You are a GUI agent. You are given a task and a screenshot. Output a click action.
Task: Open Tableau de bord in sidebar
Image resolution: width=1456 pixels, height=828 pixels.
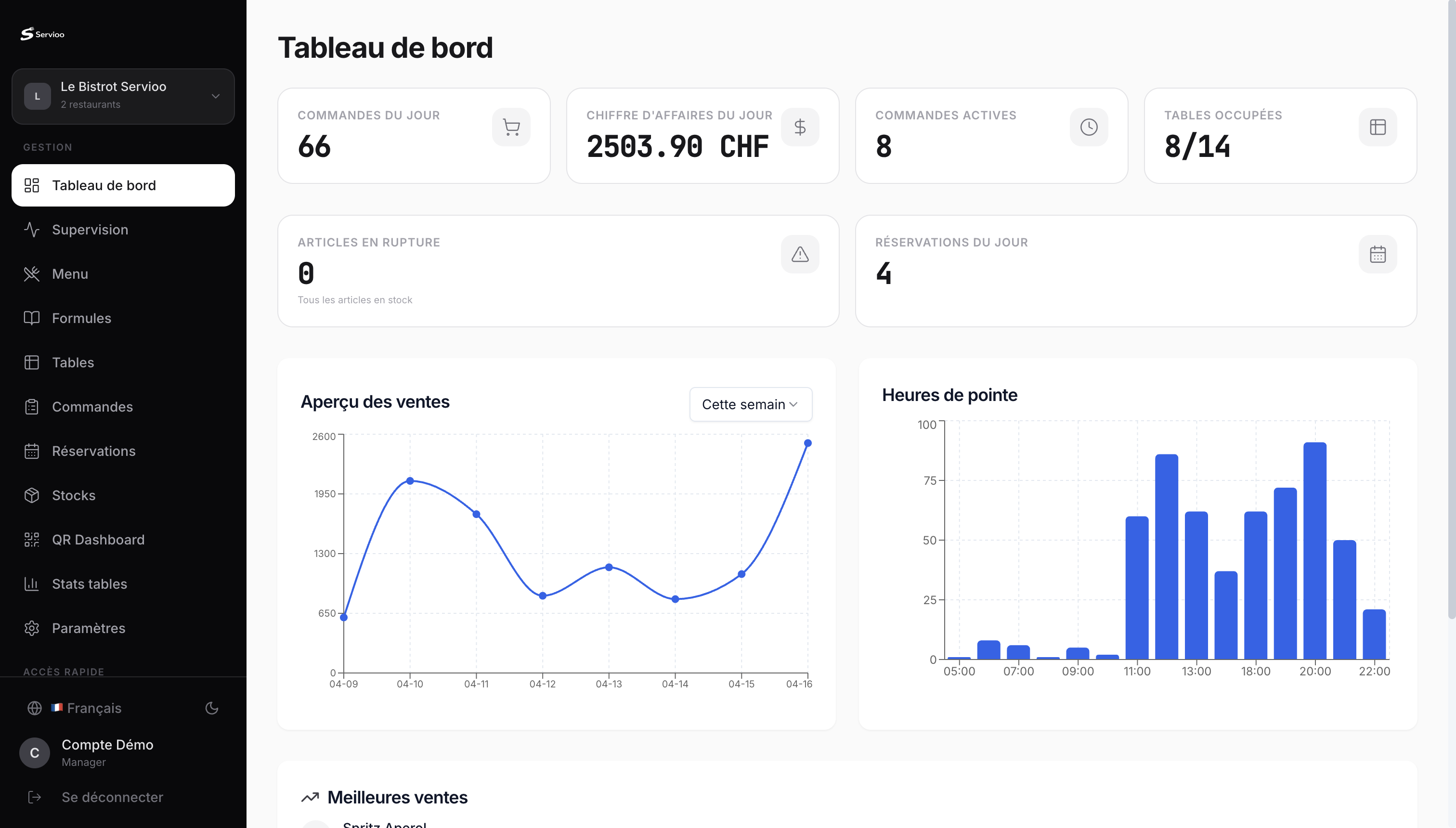(x=123, y=185)
